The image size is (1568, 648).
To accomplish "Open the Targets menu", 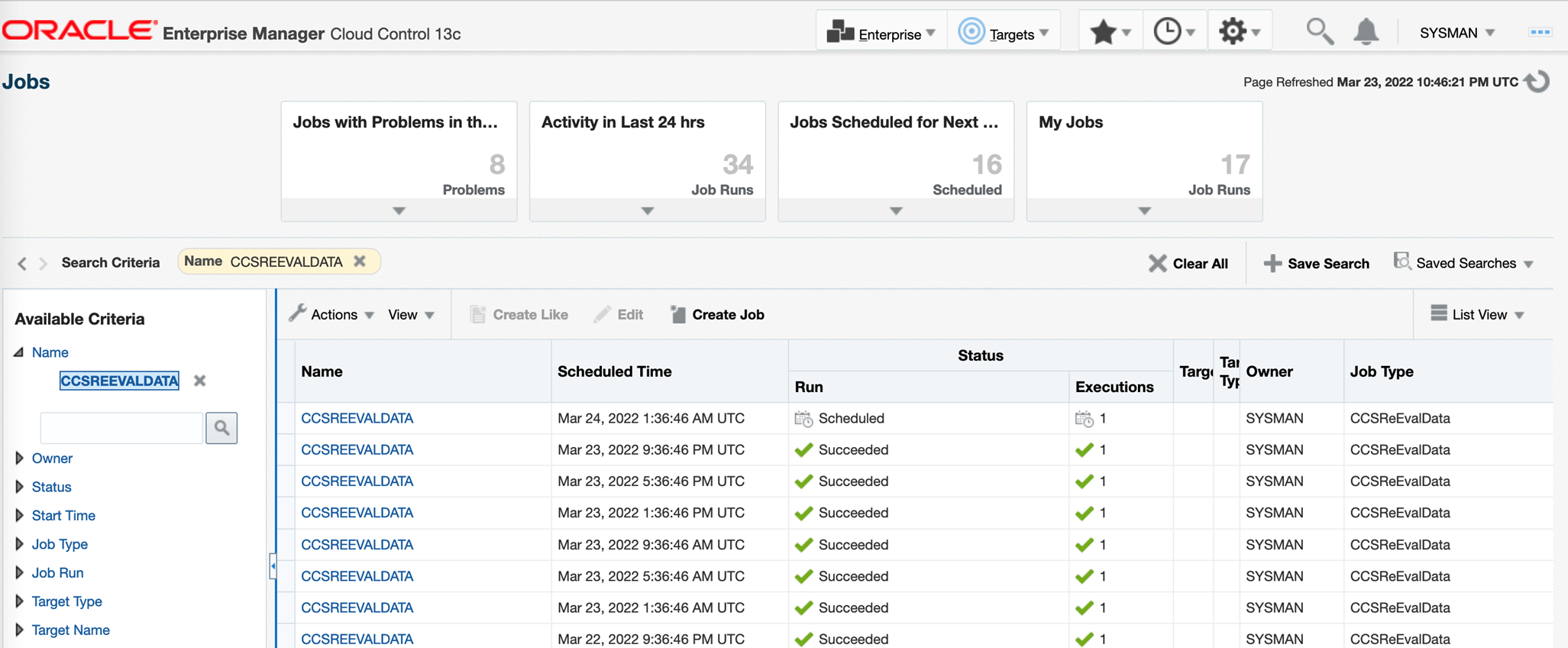I will click(1004, 33).
